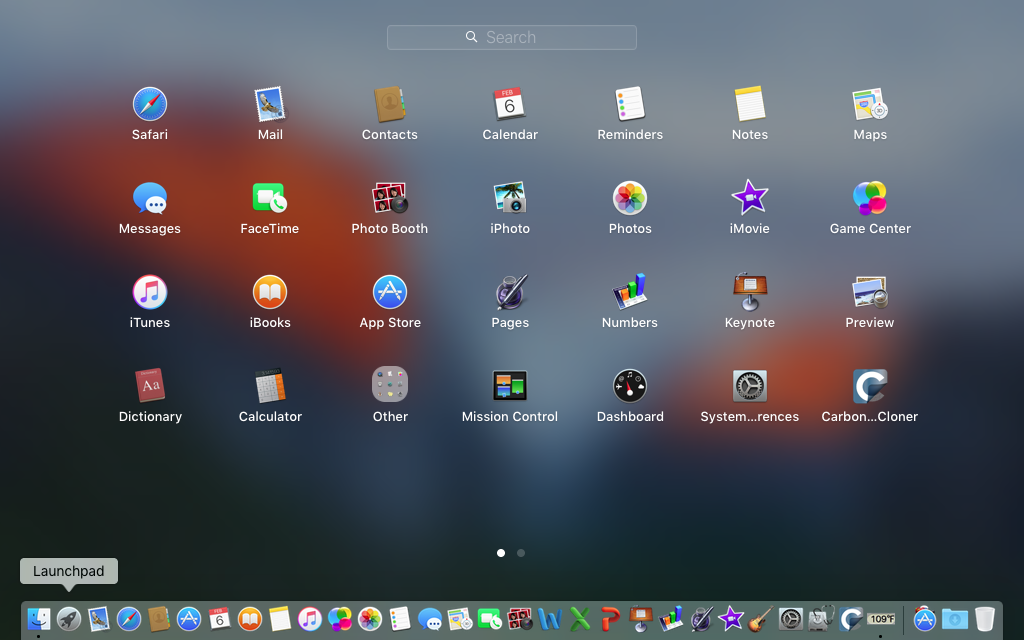Open the Calculator app
Screen dimensions: 1024x640
click(270, 386)
